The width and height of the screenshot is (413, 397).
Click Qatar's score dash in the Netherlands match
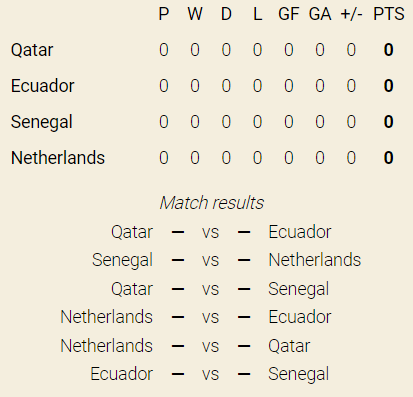pos(244,346)
